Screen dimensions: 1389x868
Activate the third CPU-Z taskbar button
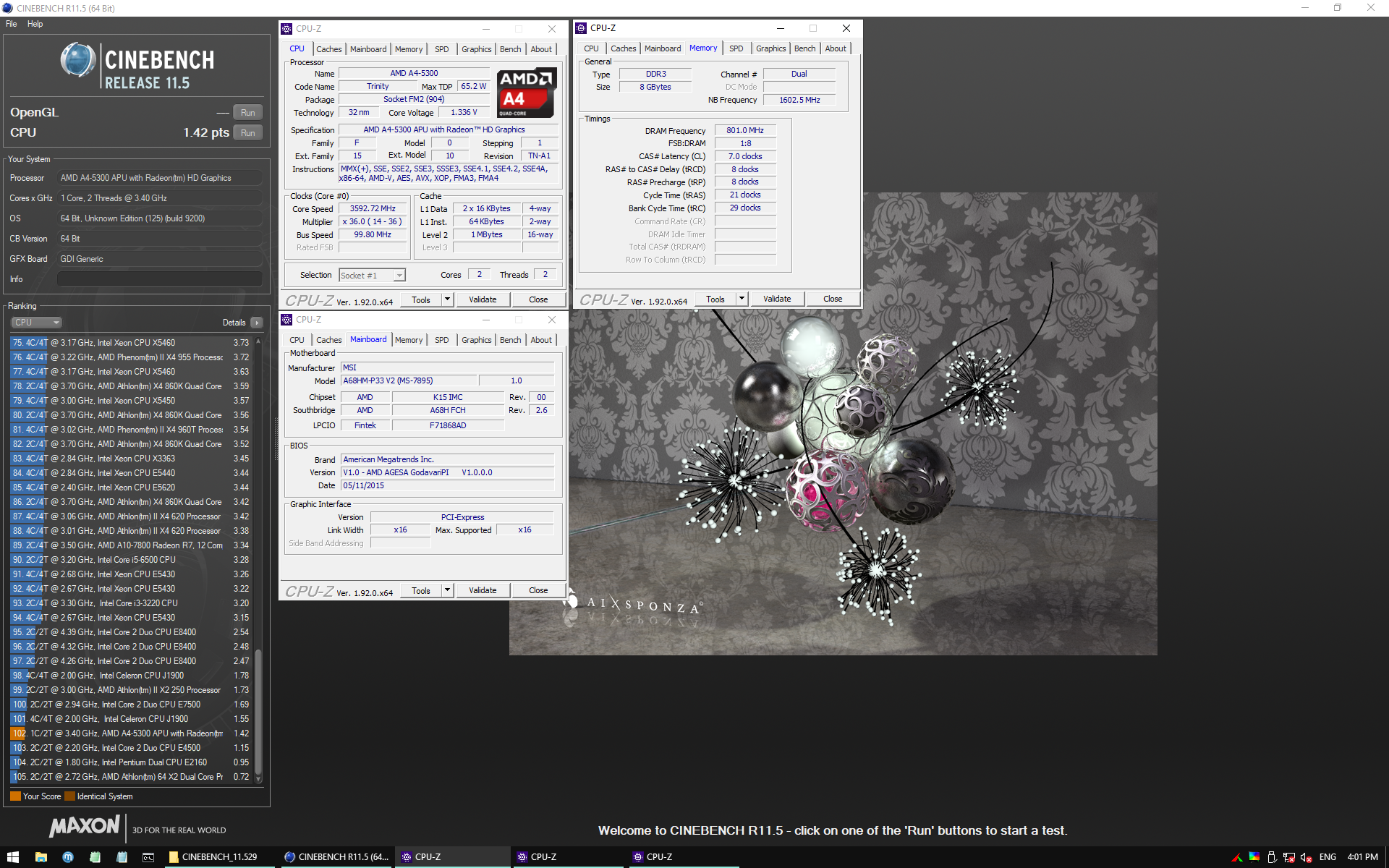[684, 857]
